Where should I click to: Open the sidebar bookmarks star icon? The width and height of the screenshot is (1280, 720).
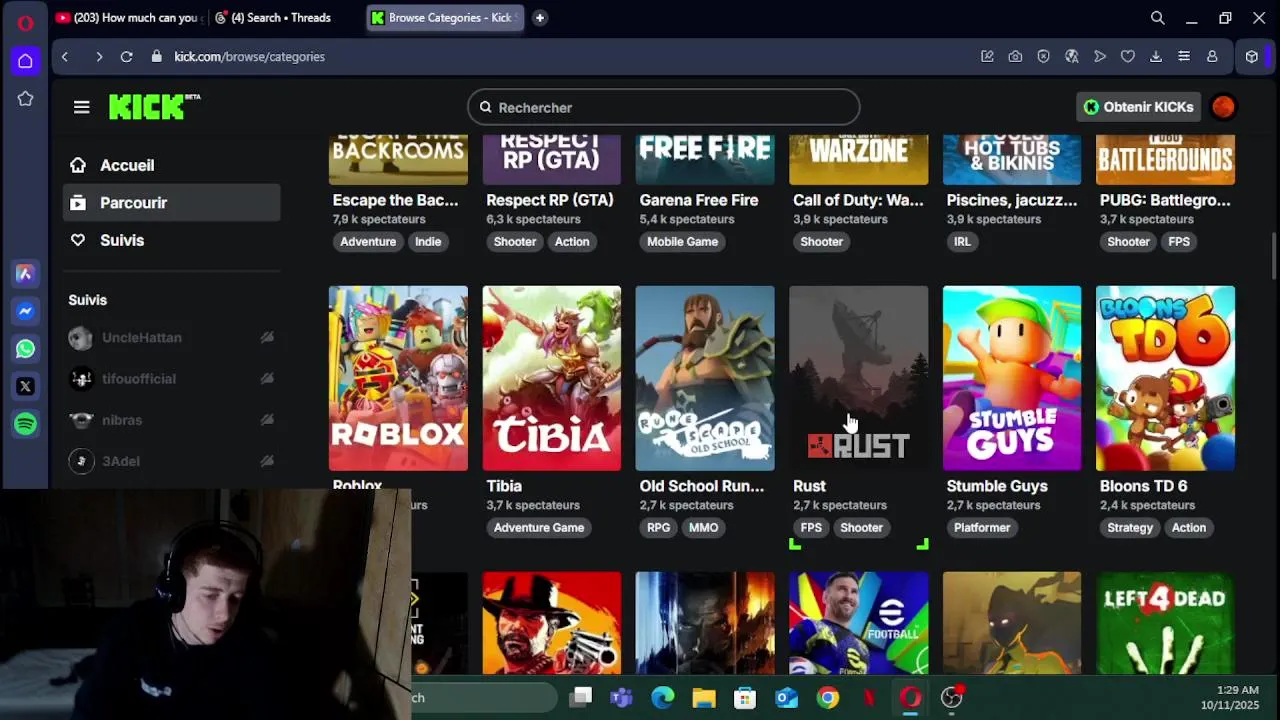click(25, 99)
